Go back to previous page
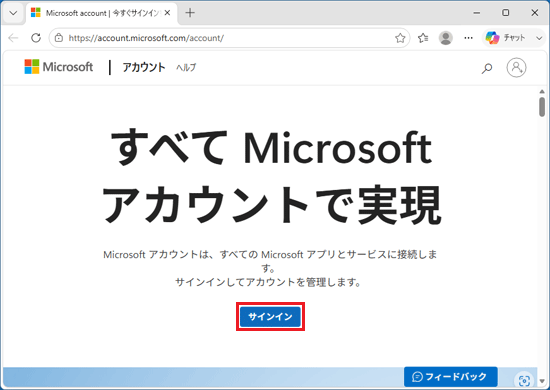The height and width of the screenshot is (390, 550). point(13,38)
